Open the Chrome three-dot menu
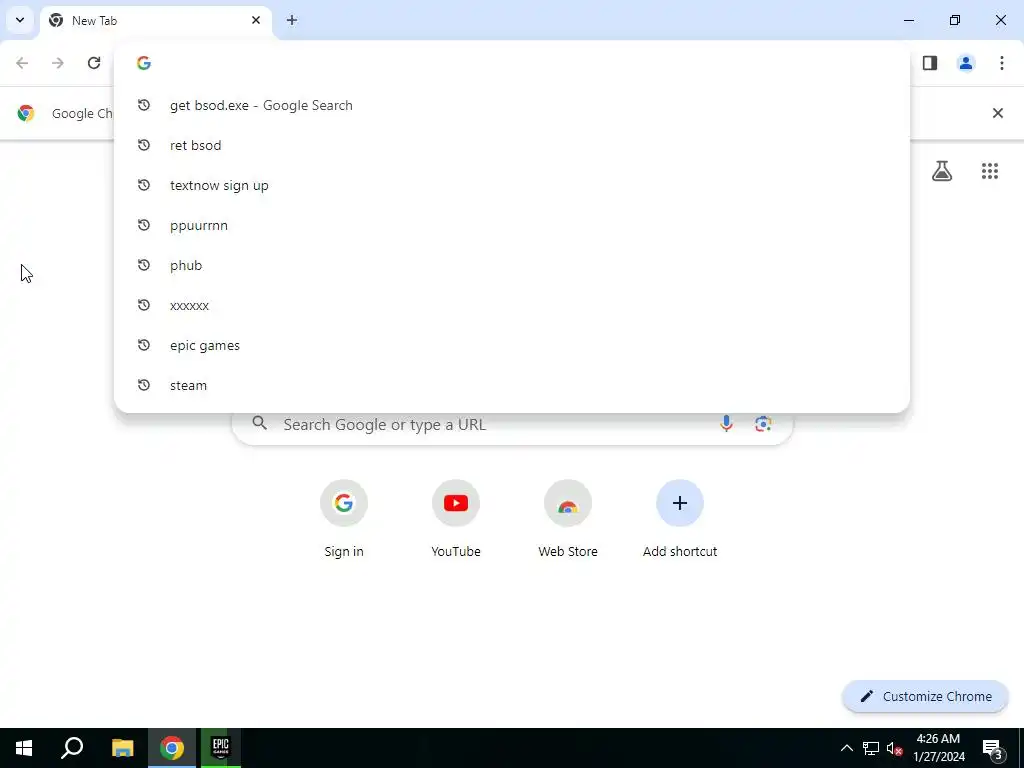Image resolution: width=1024 pixels, height=768 pixels. 1002,63
